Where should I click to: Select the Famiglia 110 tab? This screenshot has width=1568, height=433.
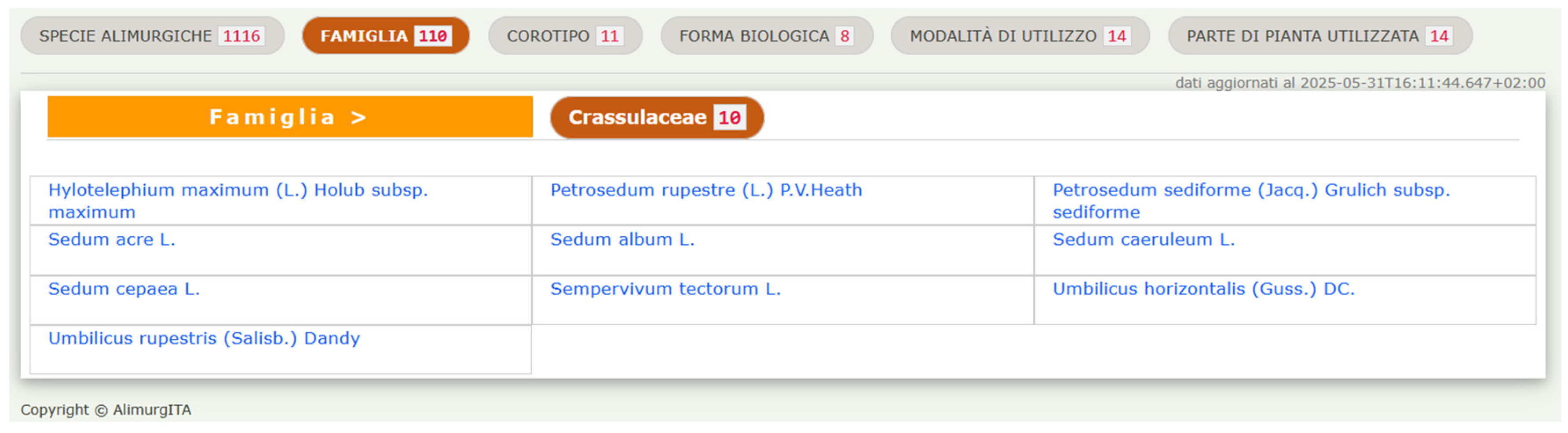(x=385, y=36)
